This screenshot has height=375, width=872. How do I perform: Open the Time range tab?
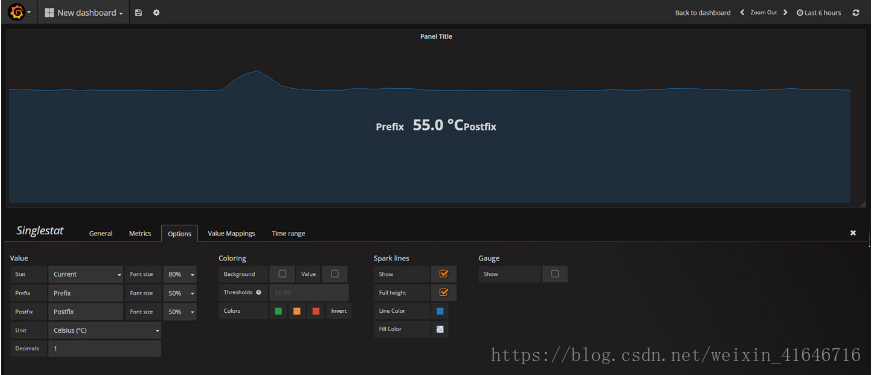[x=288, y=234]
